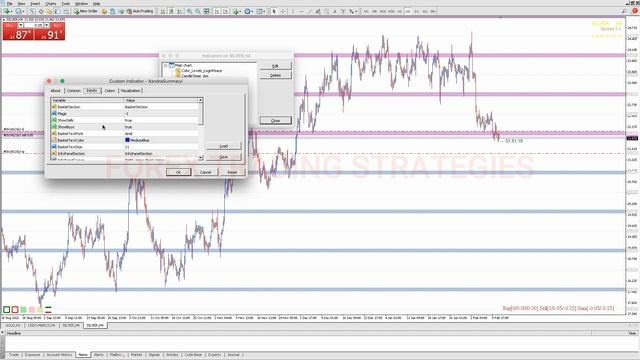Open the Journal terminal tab

point(233,355)
